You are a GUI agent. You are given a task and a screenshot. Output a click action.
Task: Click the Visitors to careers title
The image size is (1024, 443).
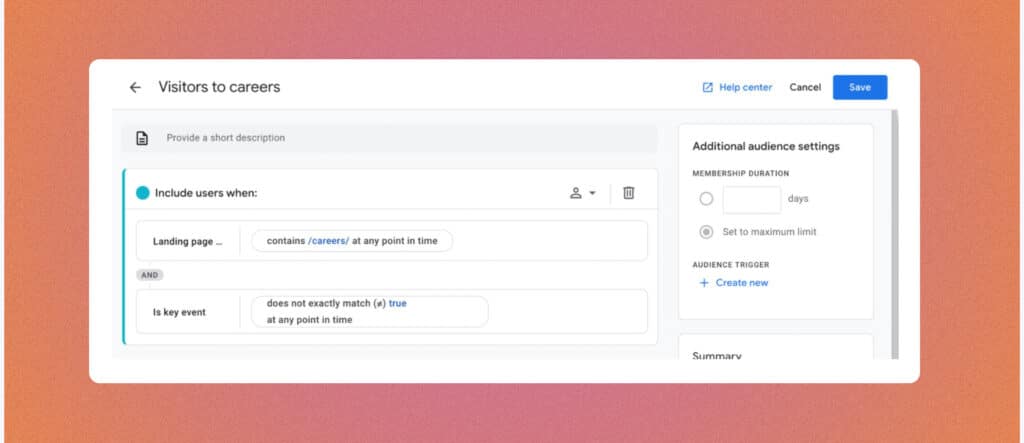[x=219, y=88]
